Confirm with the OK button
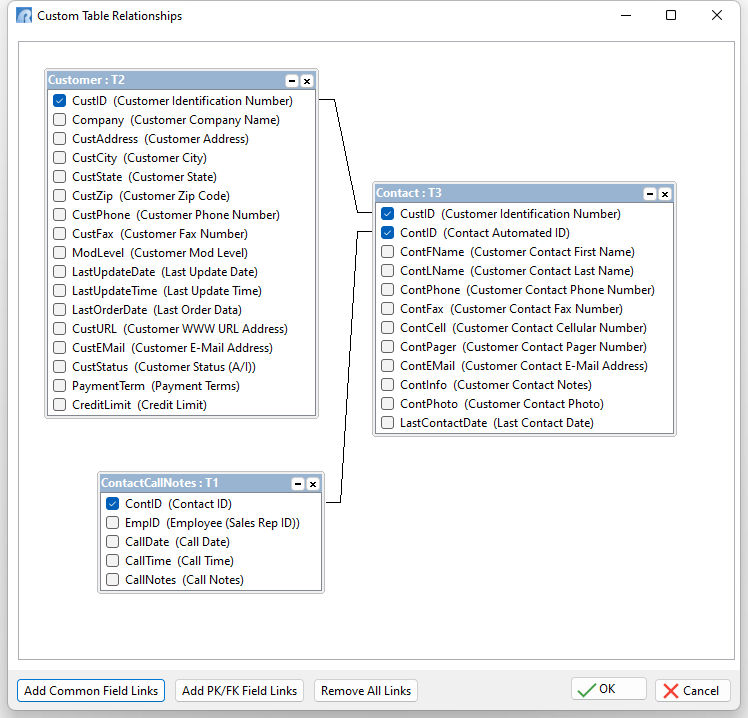Image resolution: width=748 pixels, height=718 pixels. pos(609,689)
